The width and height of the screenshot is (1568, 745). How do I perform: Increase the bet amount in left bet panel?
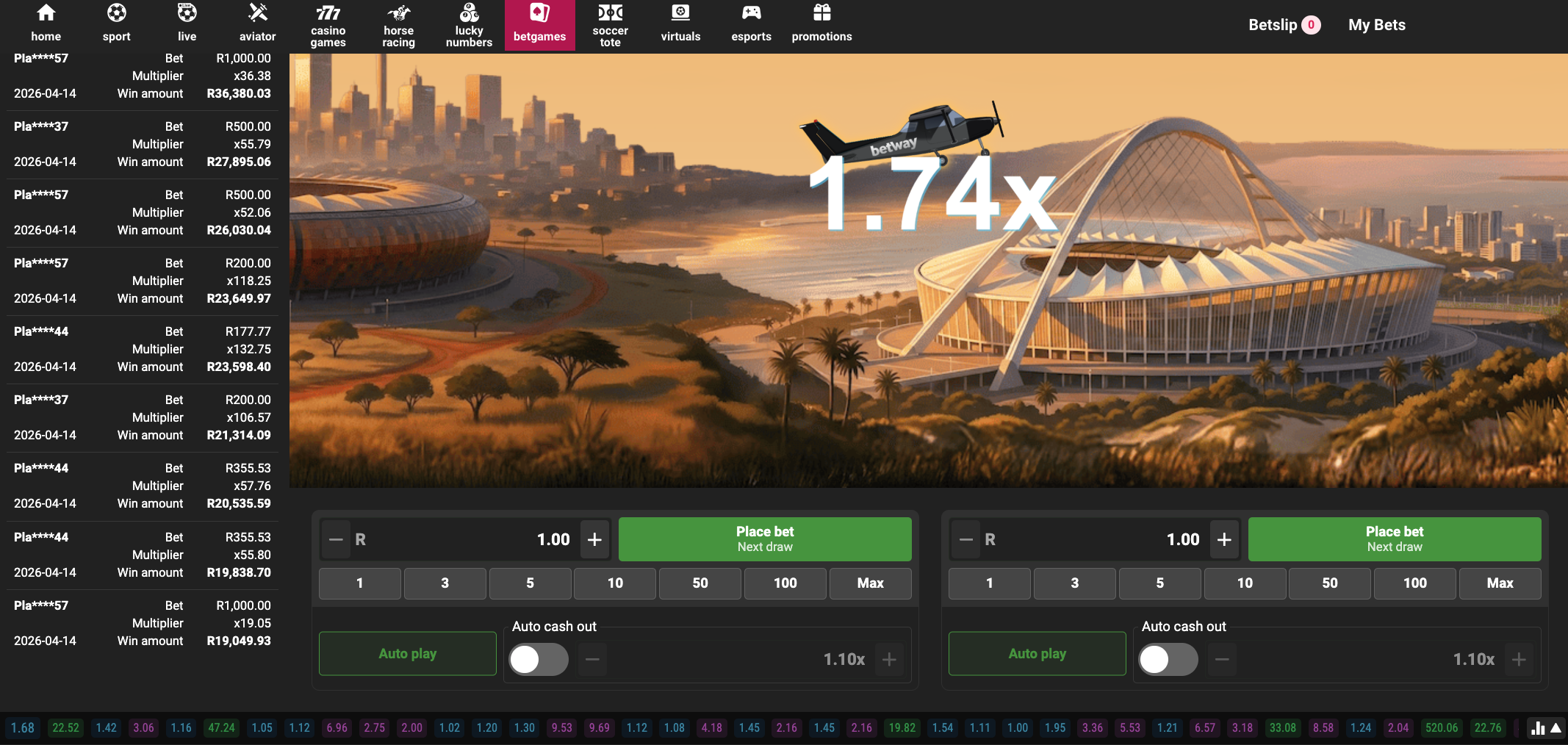tap(595, 539)
